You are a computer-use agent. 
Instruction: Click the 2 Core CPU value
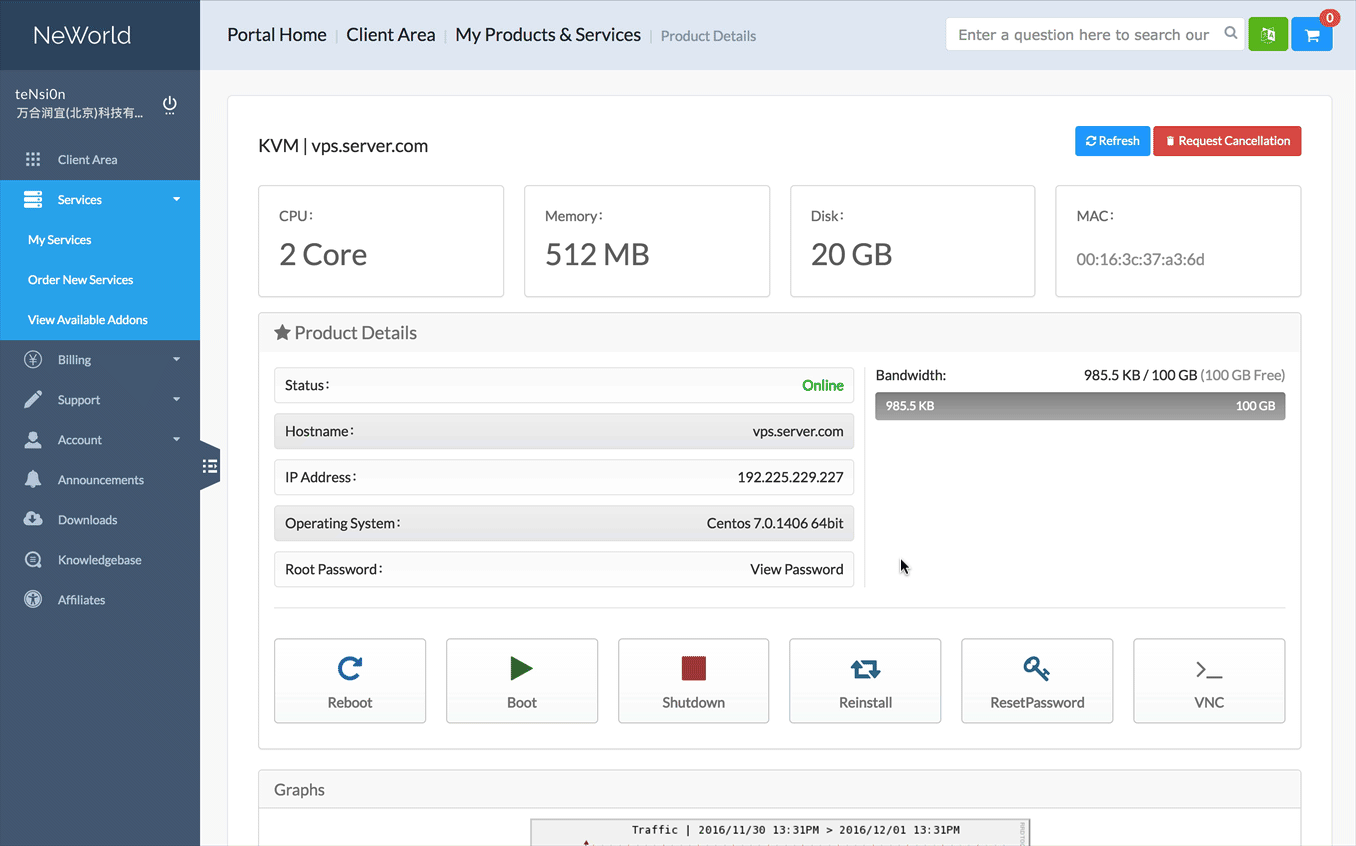tap(323, 255)
